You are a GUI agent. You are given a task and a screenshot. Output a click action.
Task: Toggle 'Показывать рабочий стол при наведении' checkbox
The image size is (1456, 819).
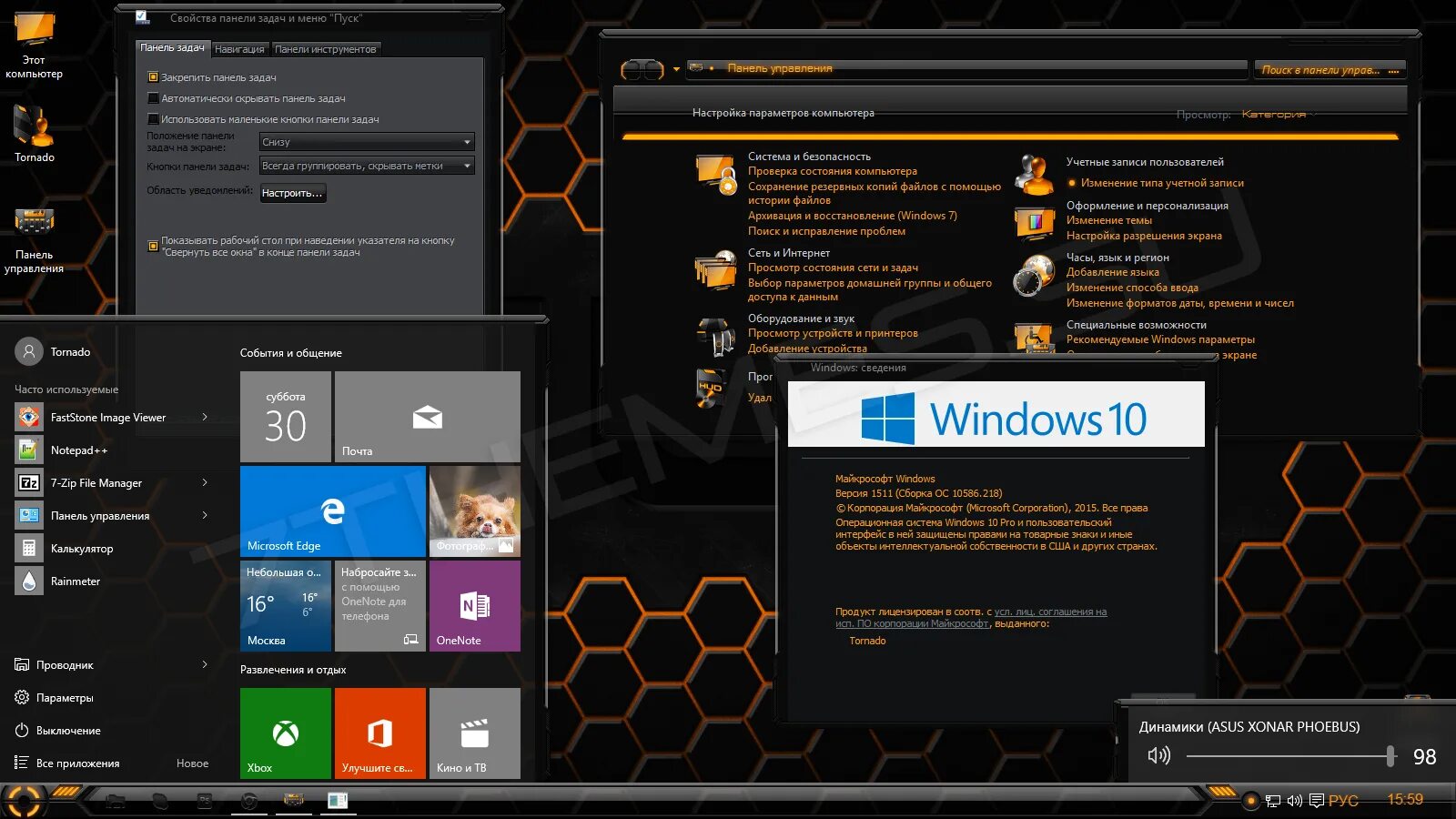(153, 246)
